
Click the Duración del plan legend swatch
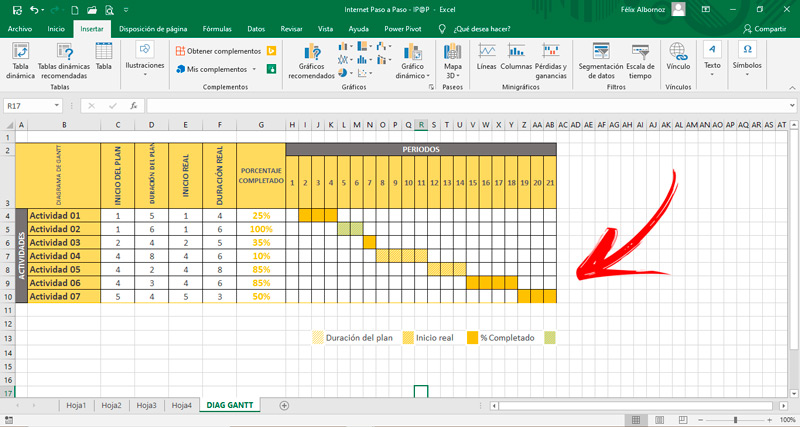pyautogui.click(x=318, y=337)
